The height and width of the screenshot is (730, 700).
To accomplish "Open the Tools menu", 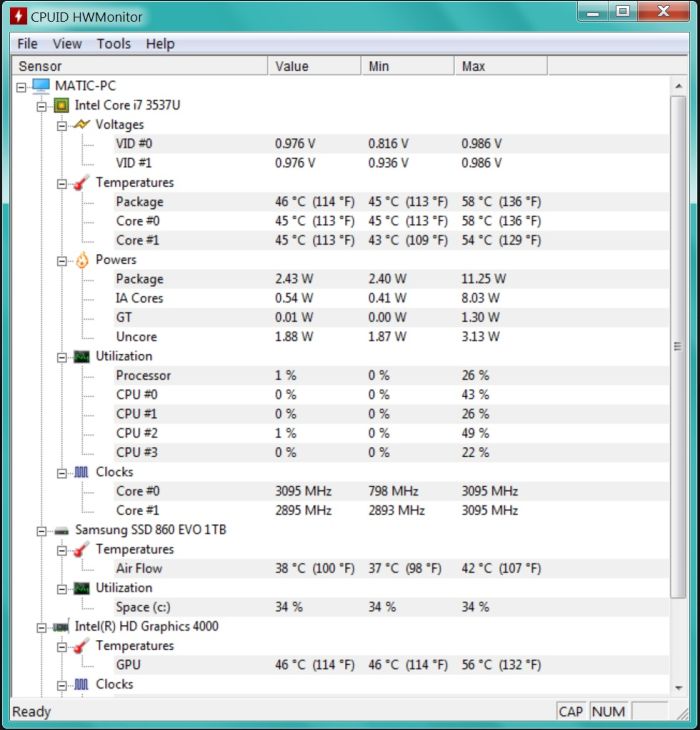I will 114,44.
